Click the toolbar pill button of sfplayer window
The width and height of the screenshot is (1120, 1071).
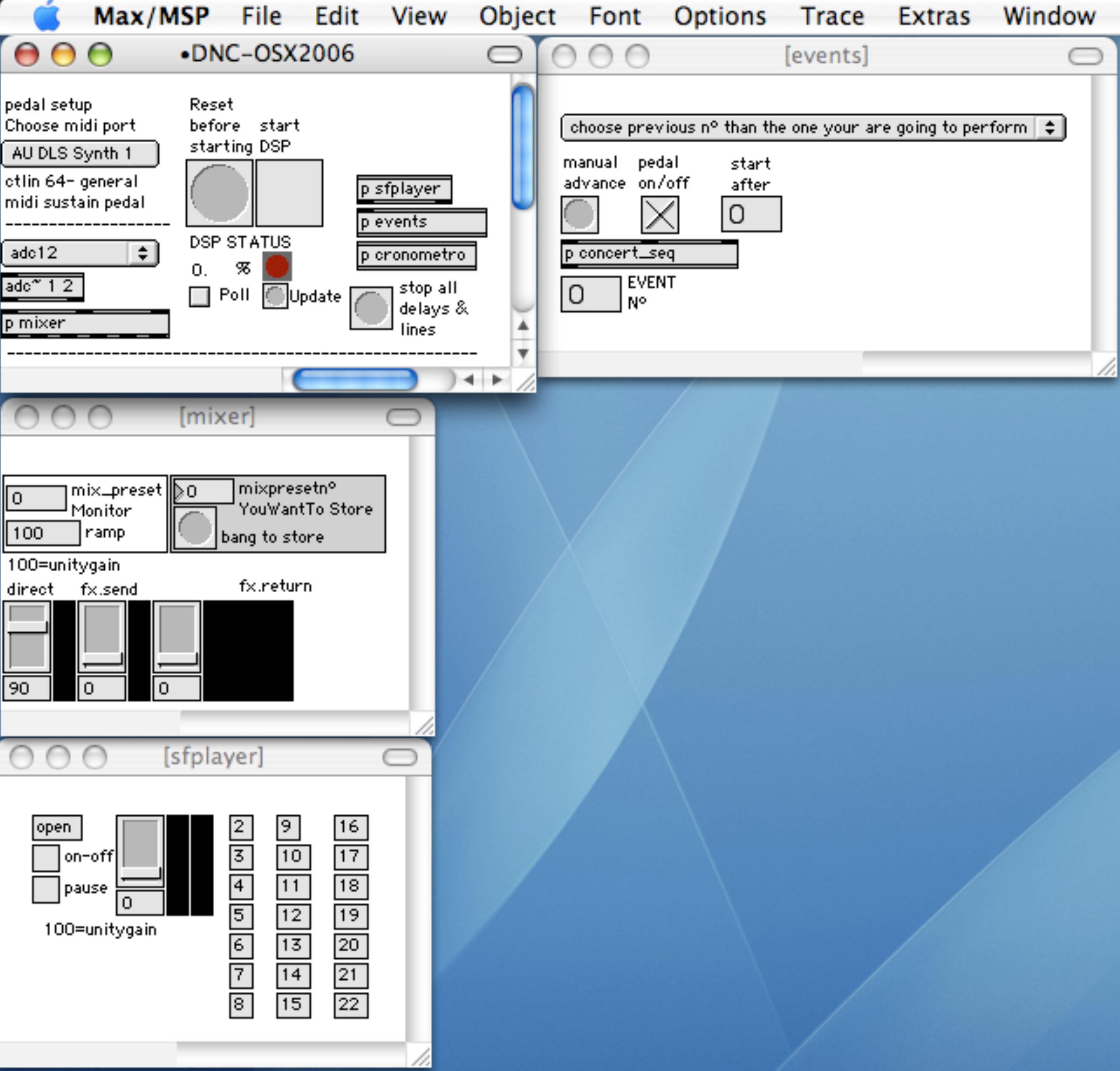click(x=400, y=758)
